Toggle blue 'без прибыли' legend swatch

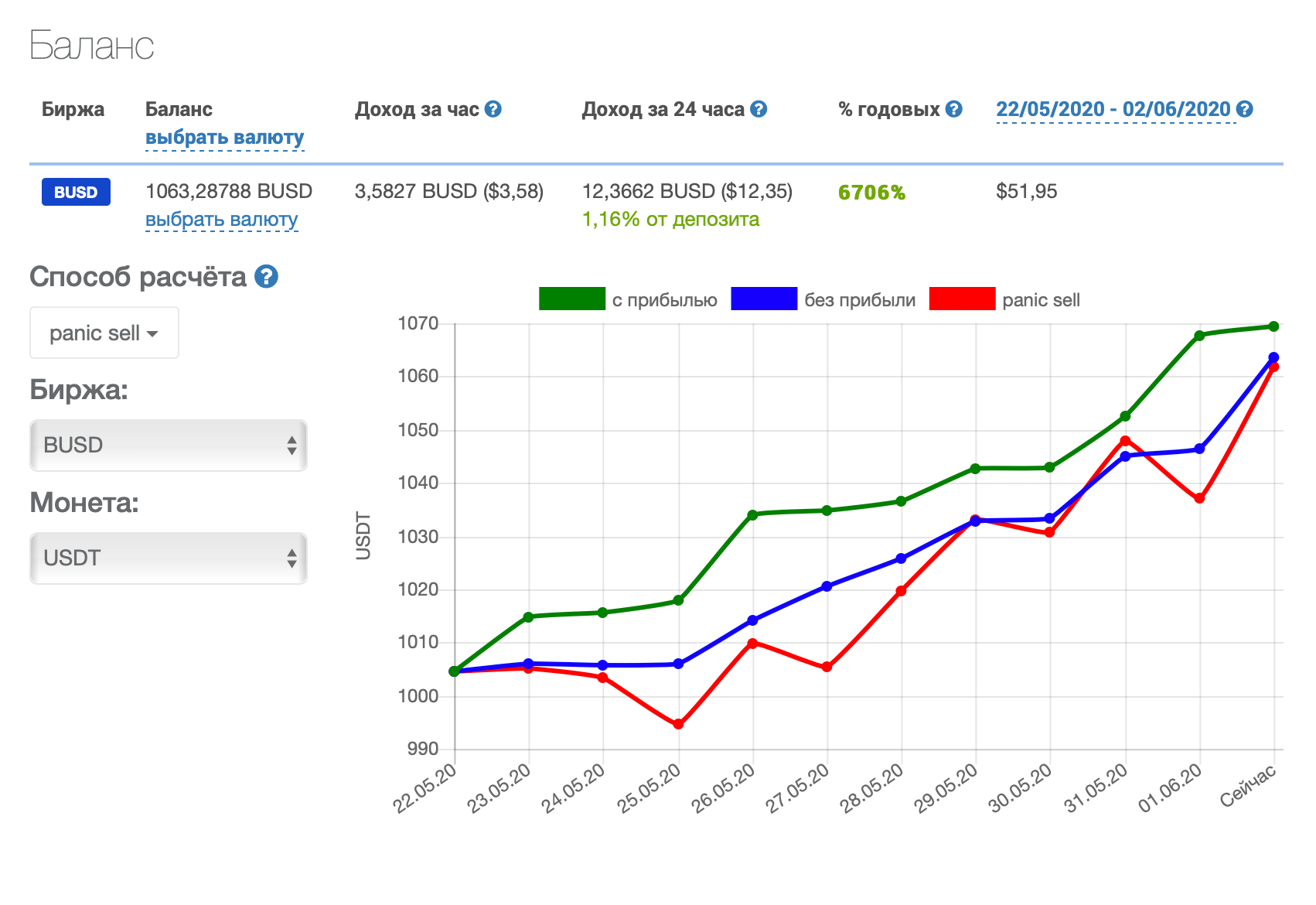pyautogui.click(x=764, y=299)
